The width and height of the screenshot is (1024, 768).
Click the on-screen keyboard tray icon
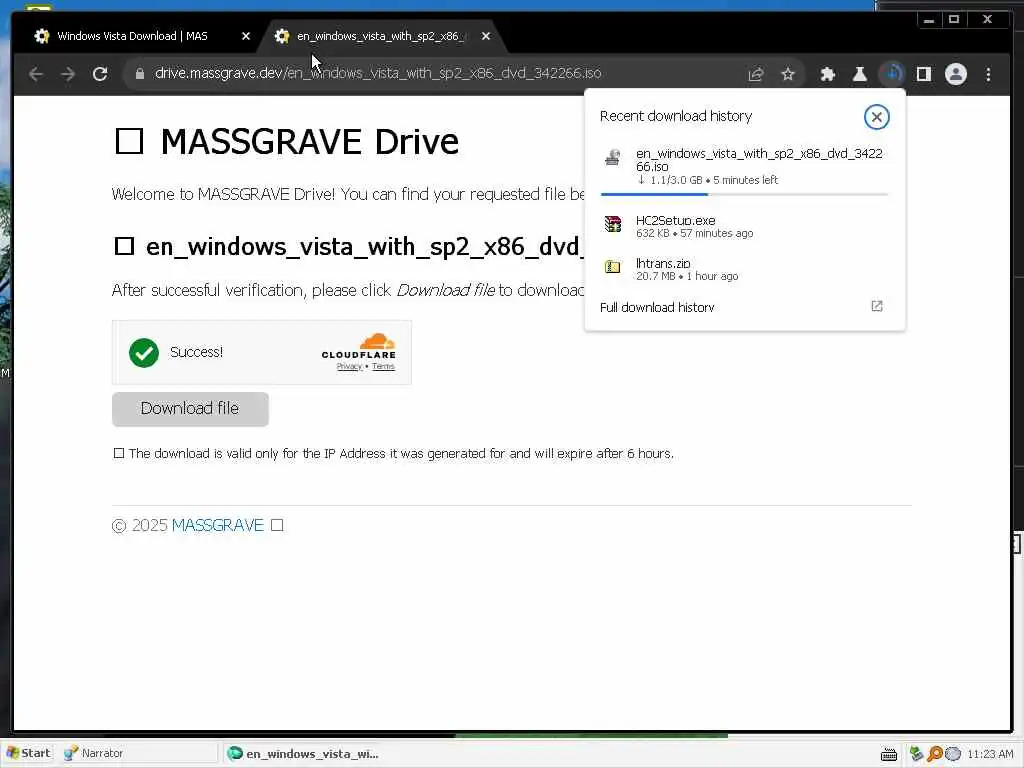pyautogui.click(x=888, y=754)
